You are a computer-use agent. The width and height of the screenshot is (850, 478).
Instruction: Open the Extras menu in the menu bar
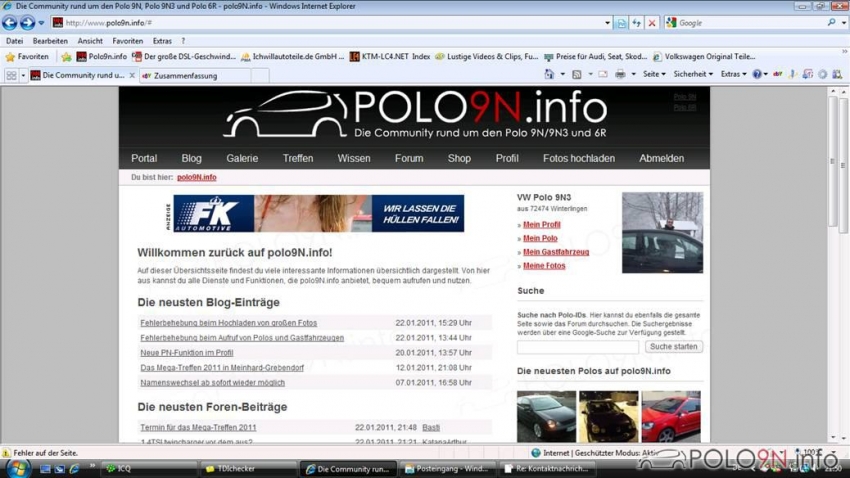coord(162,41)
